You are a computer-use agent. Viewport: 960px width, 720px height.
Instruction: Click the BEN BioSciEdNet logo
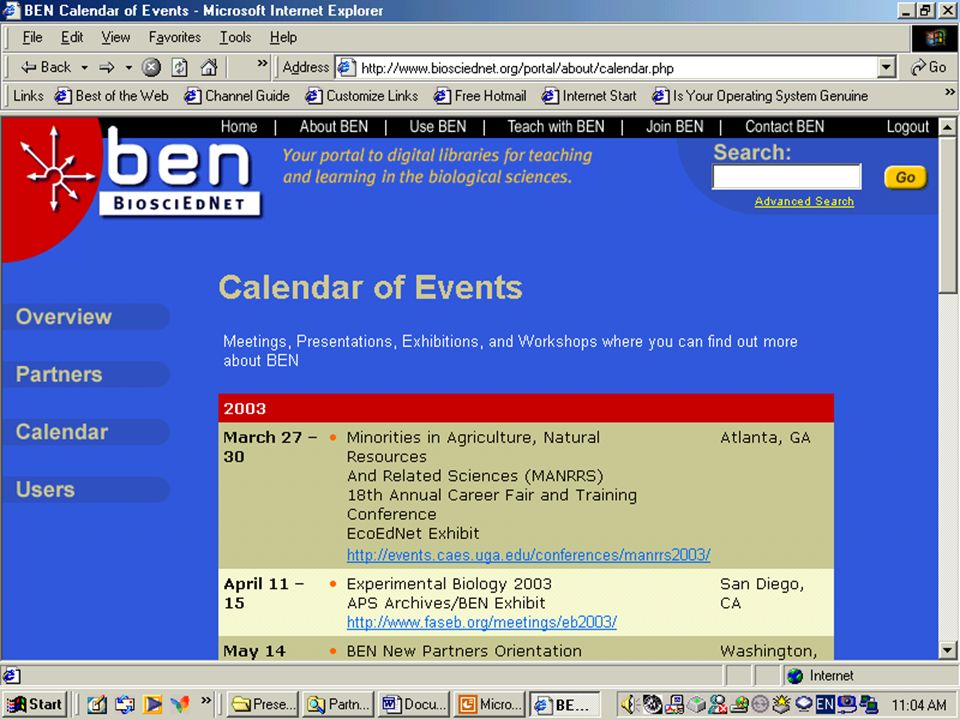click(x=181, y=171)
